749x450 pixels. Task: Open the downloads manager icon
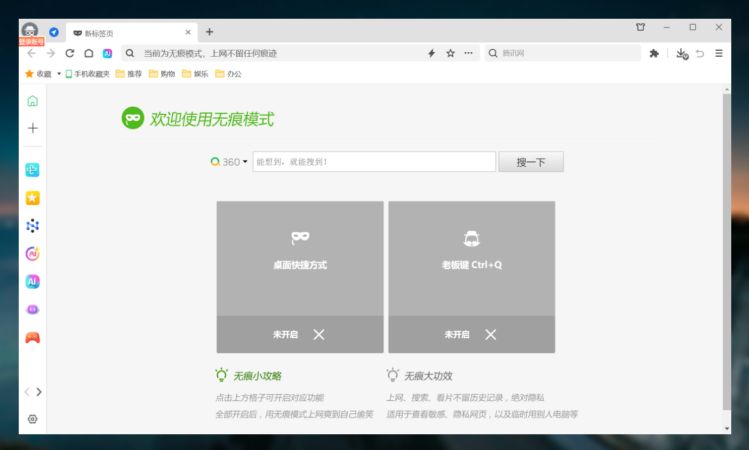click(x=681, y=53)
